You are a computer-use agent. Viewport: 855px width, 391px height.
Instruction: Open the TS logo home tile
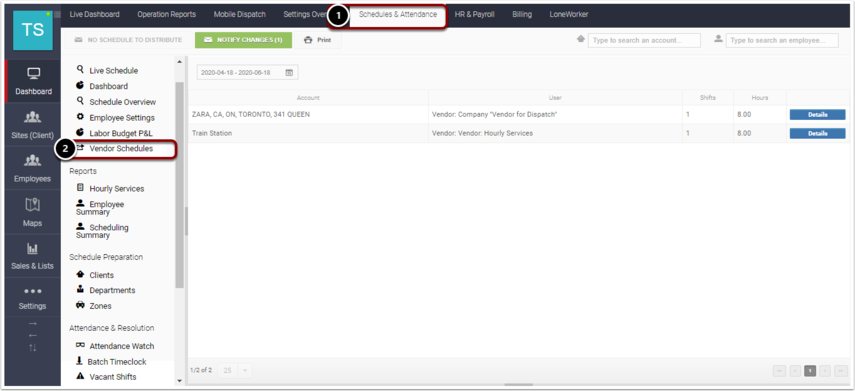pyautogui.click(x=33, y=31)
